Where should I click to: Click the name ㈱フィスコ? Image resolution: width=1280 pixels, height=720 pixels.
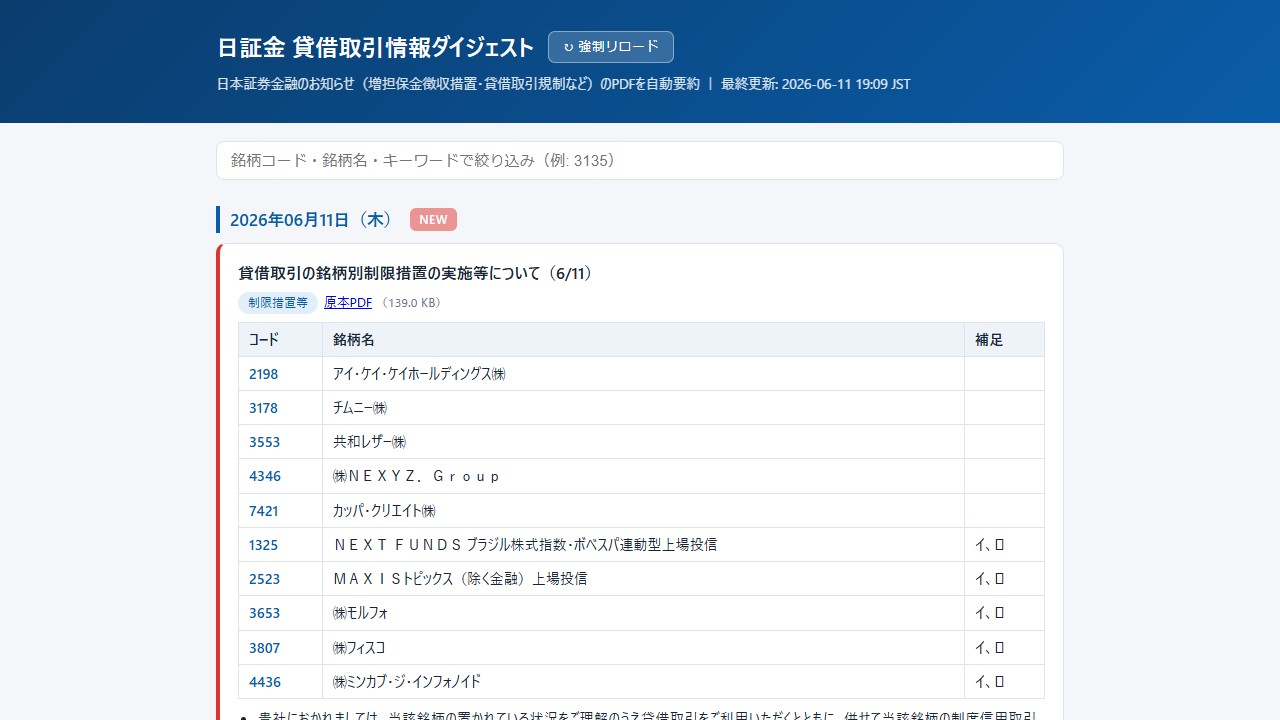point(359,648)
